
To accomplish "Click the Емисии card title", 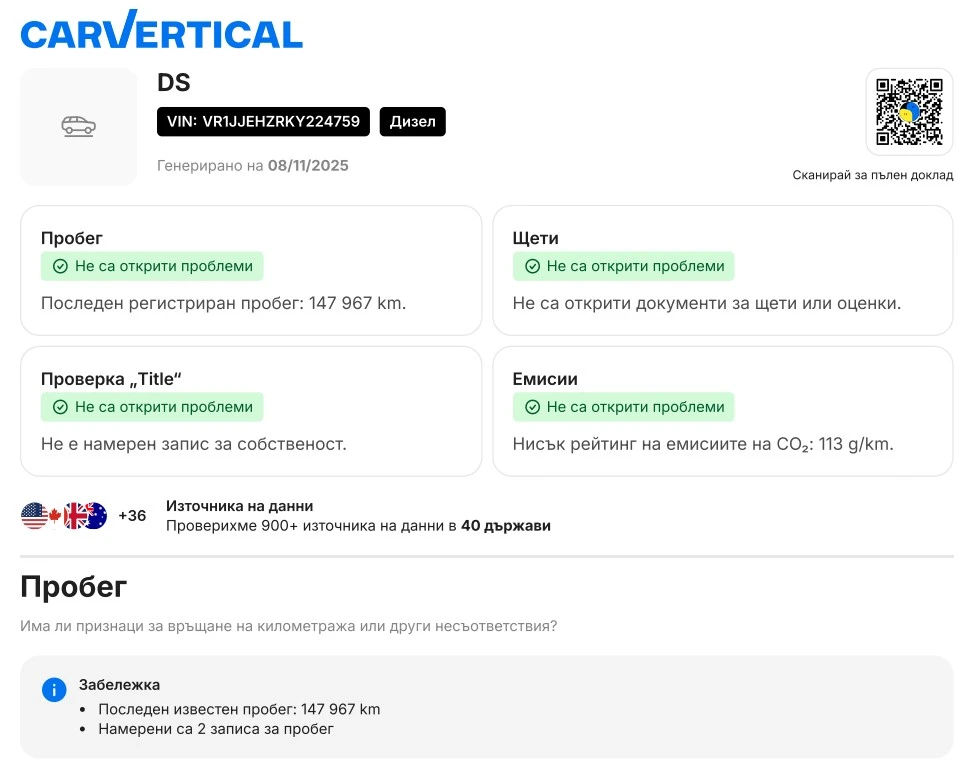I will point(545,379).
